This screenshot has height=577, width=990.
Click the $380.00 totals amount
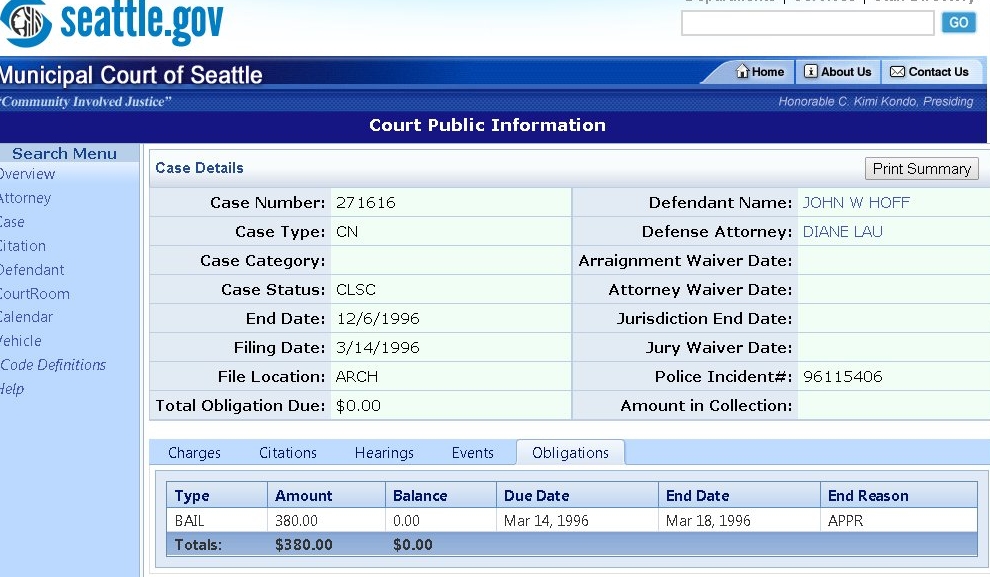[304, 545]
